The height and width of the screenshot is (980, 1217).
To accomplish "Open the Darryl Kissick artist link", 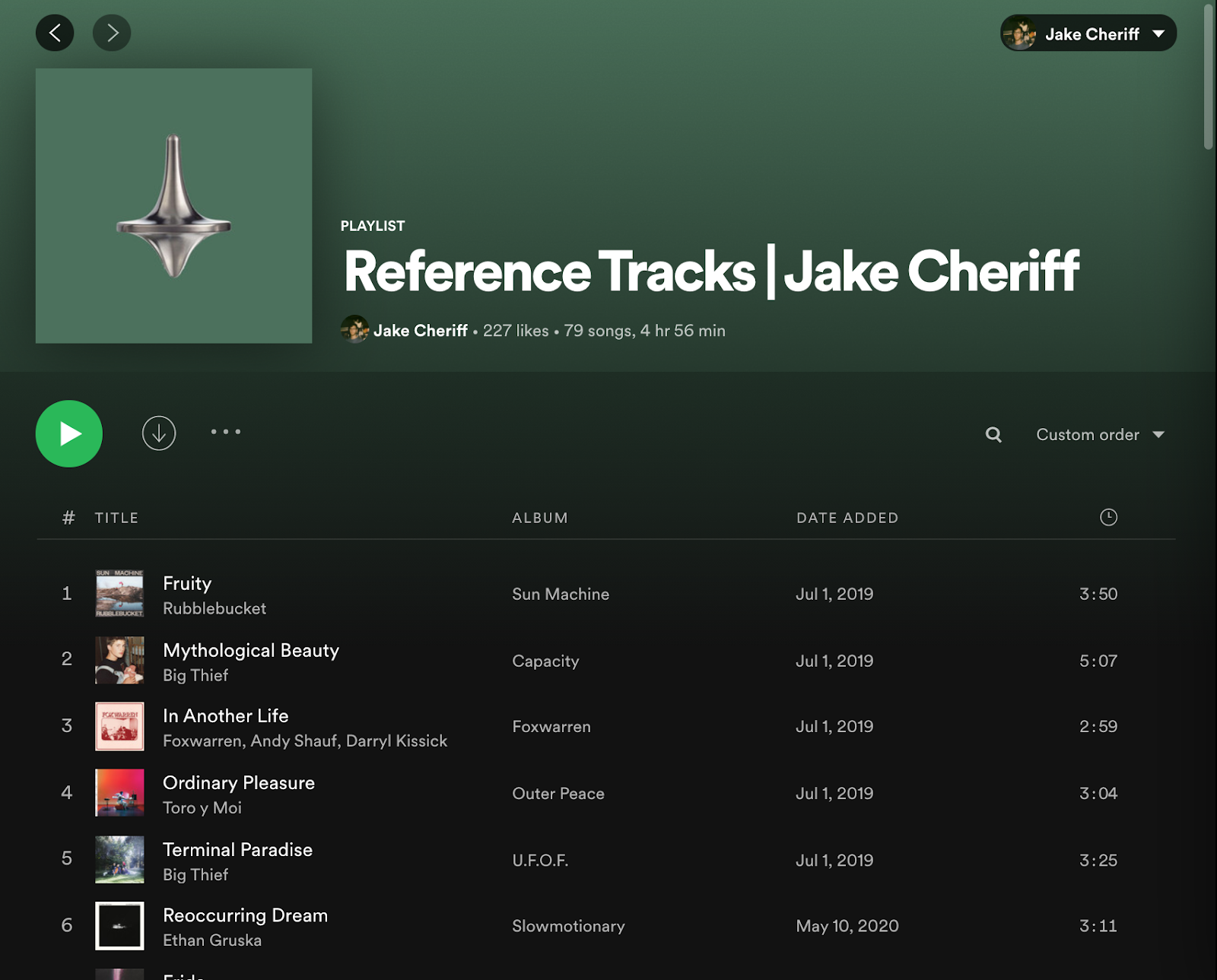I will 396,741.
